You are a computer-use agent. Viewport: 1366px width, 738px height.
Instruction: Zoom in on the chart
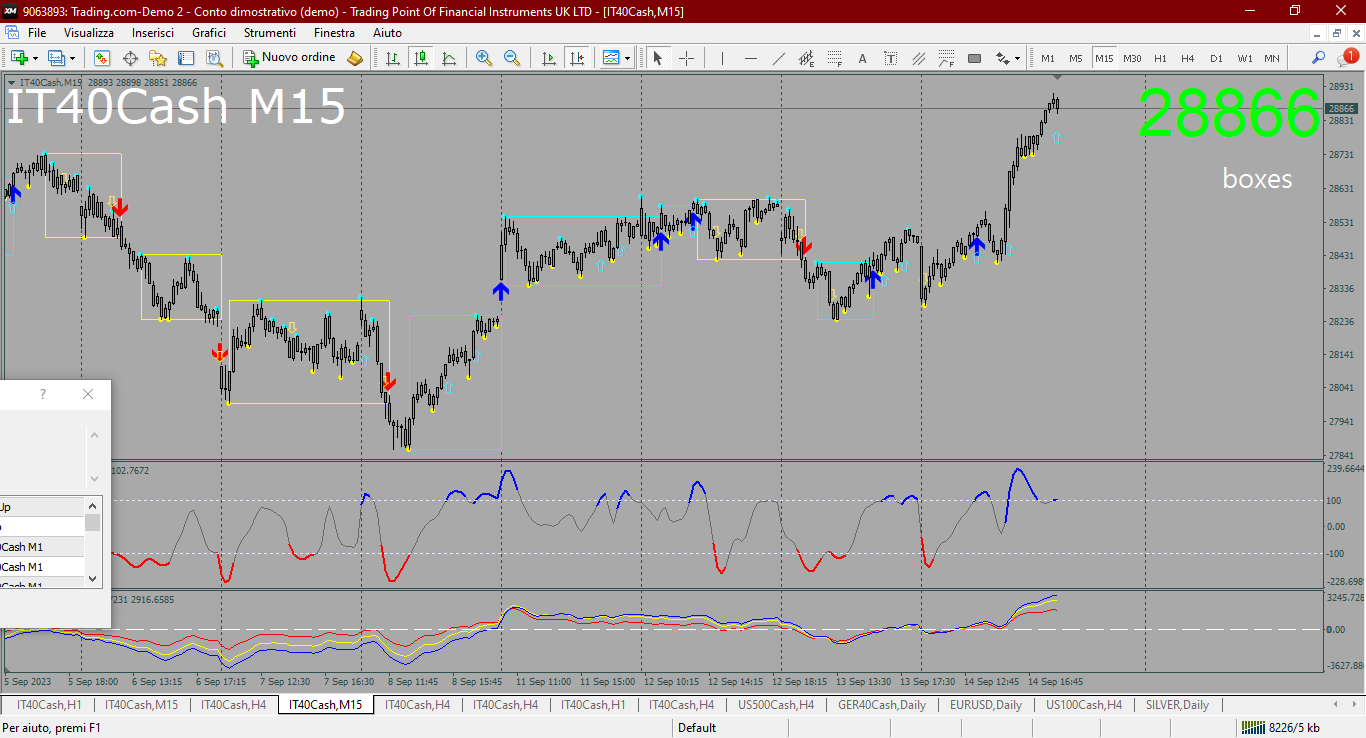tap(484, 58)
